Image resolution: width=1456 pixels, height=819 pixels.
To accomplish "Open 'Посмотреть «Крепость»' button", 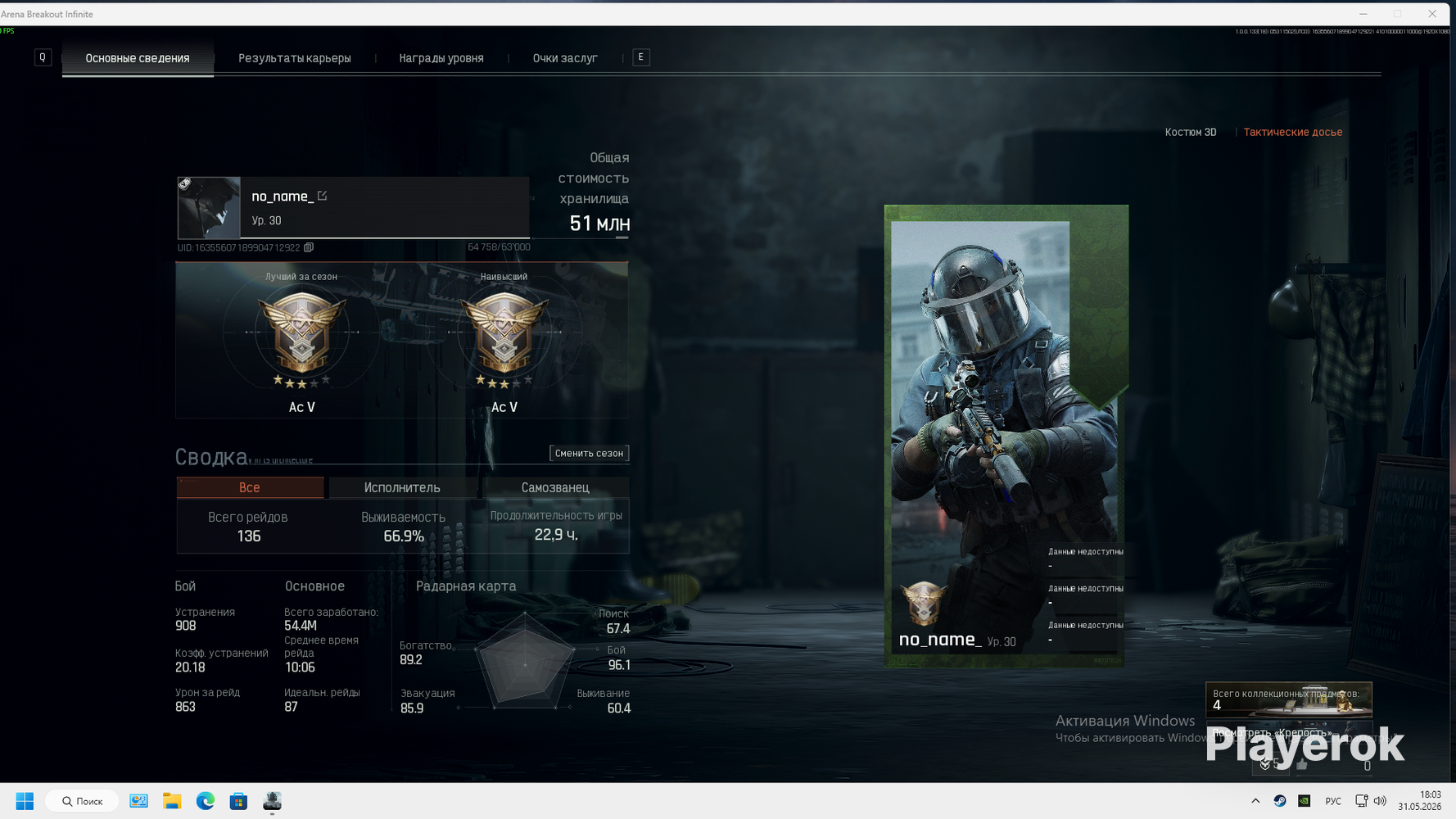I will coord(1288,733).
